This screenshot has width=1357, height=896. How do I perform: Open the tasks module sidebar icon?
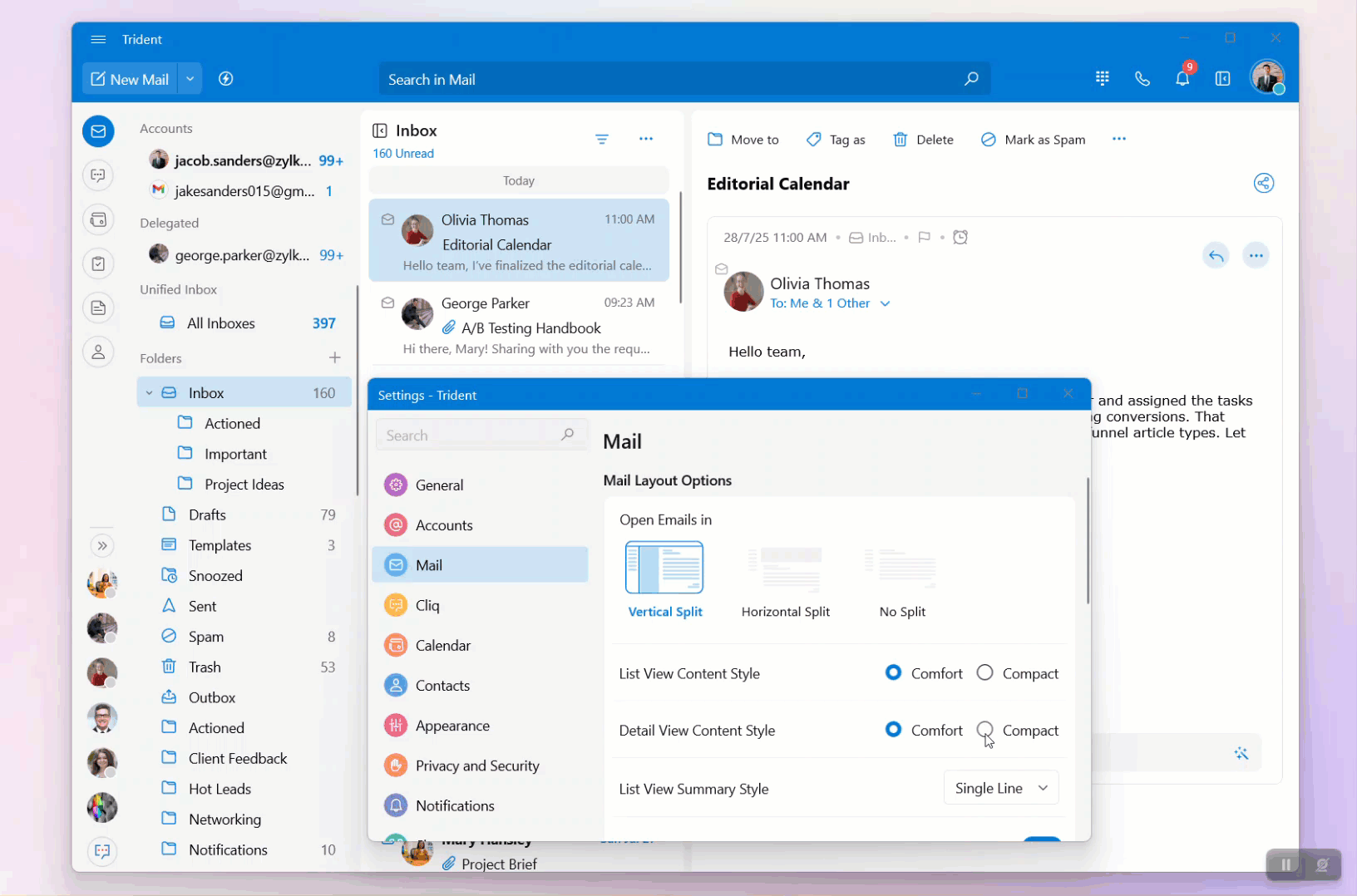(98, 263)
